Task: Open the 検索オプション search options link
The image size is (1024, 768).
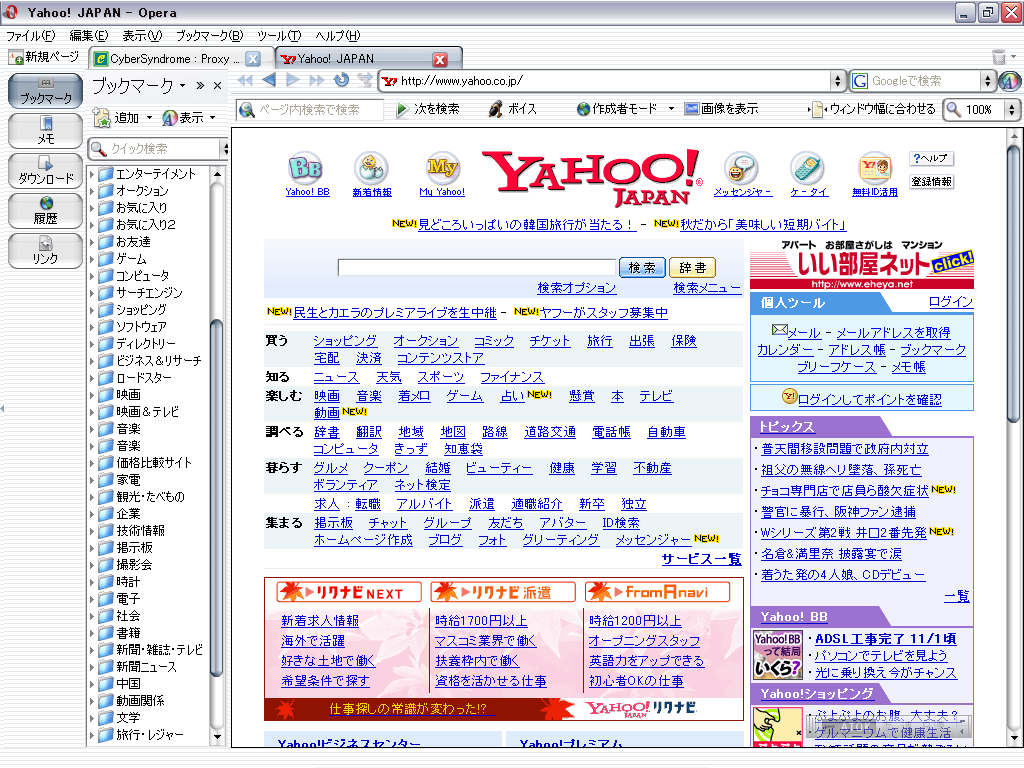Action: click(x=577, y=288)
